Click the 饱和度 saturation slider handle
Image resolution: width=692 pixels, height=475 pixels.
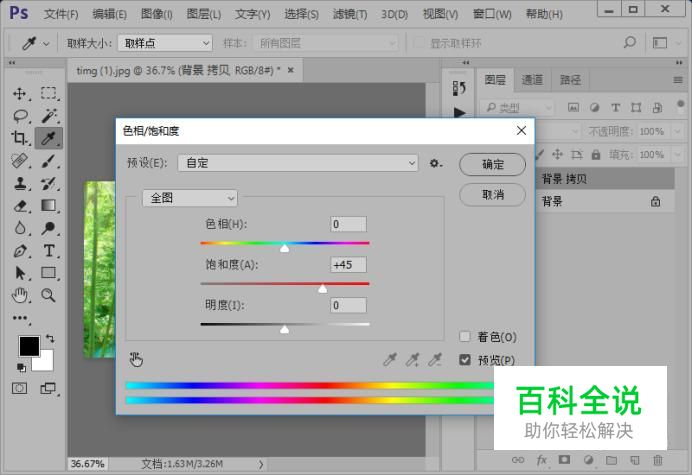(x=323, y=289)
